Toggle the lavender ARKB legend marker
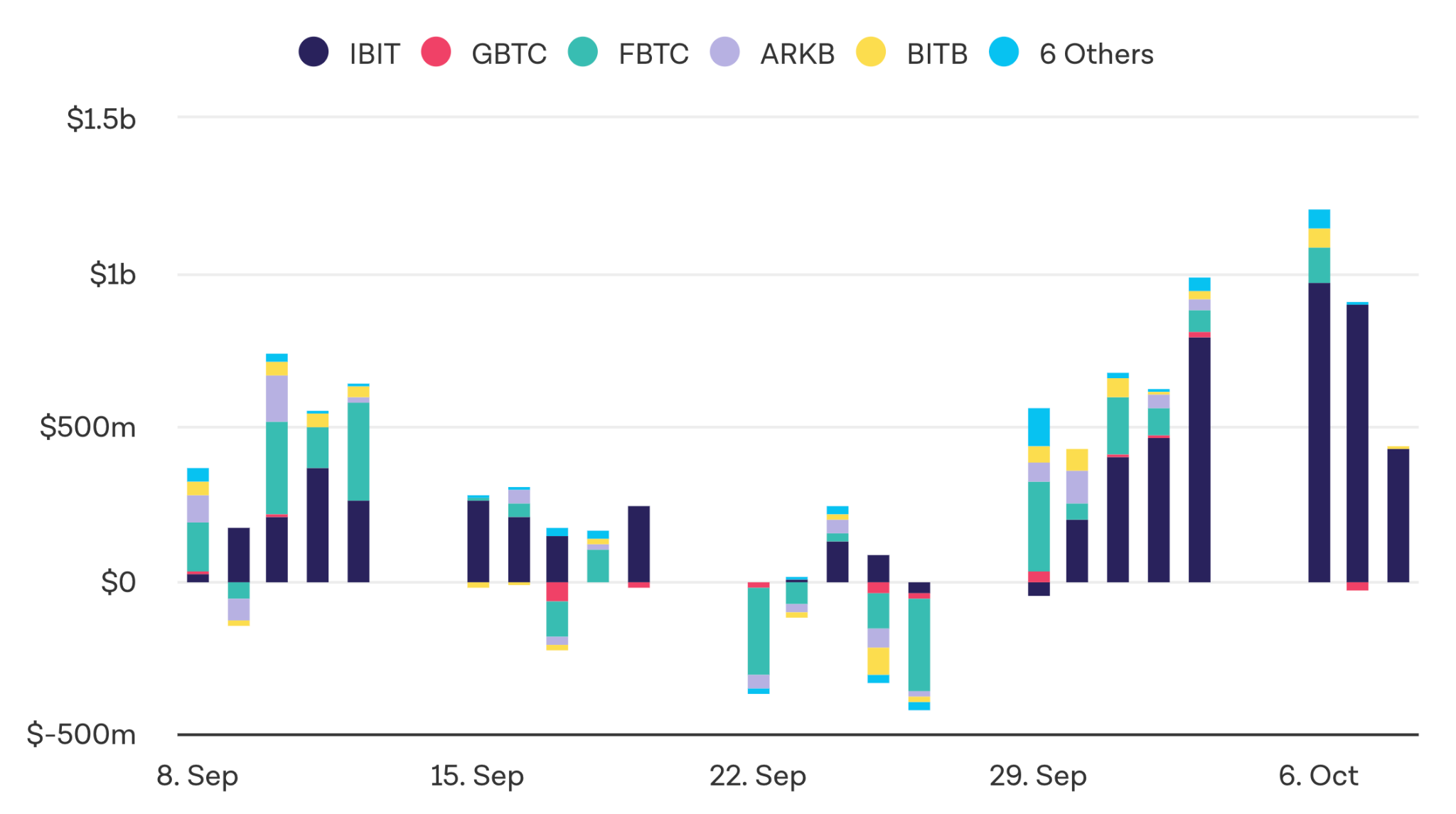The width and height of the screenshot is (1456, 814). pyautogui.click(x=724, y=52)
